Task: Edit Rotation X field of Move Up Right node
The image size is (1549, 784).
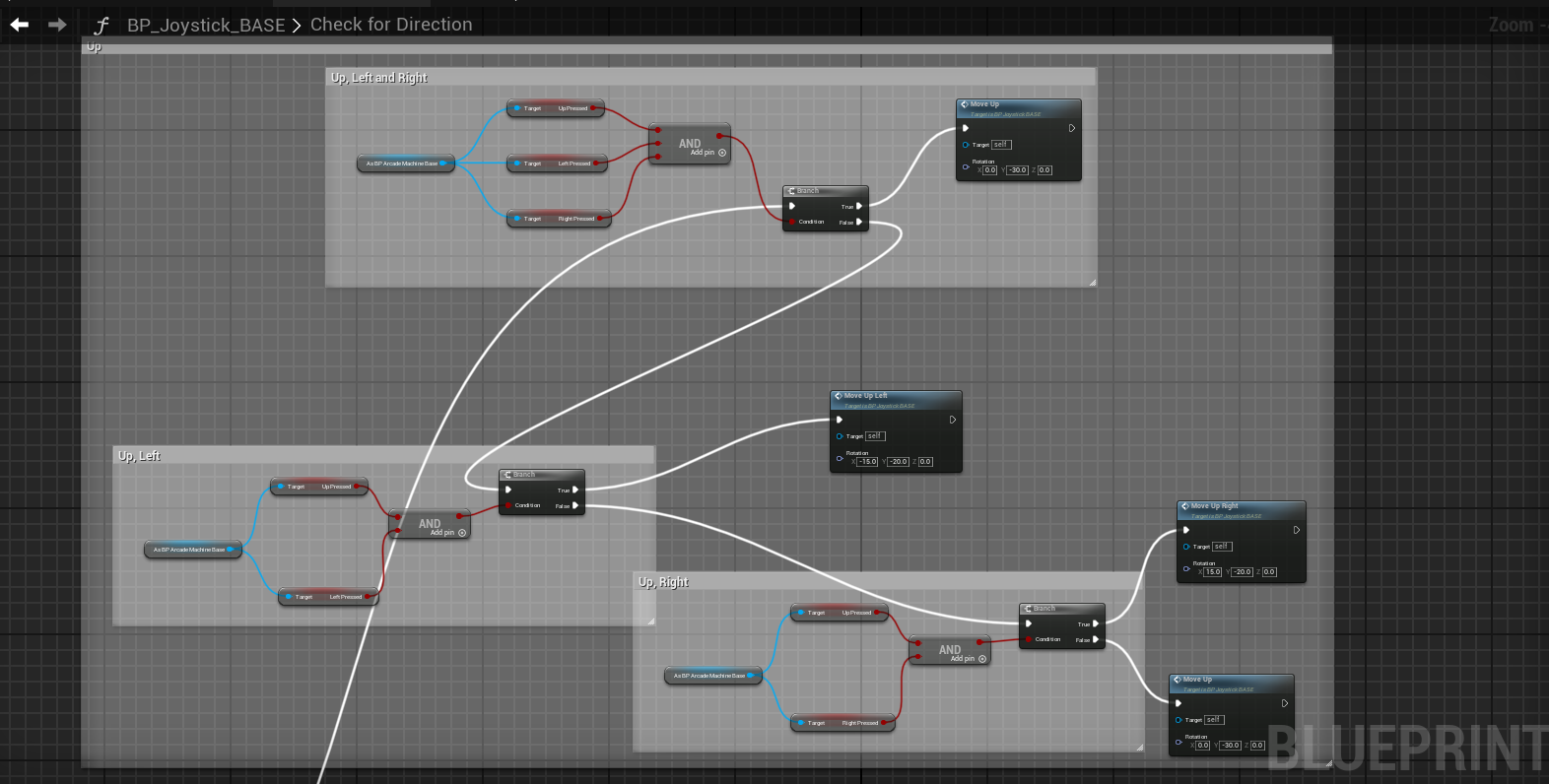Action: tap(1213, 572)
